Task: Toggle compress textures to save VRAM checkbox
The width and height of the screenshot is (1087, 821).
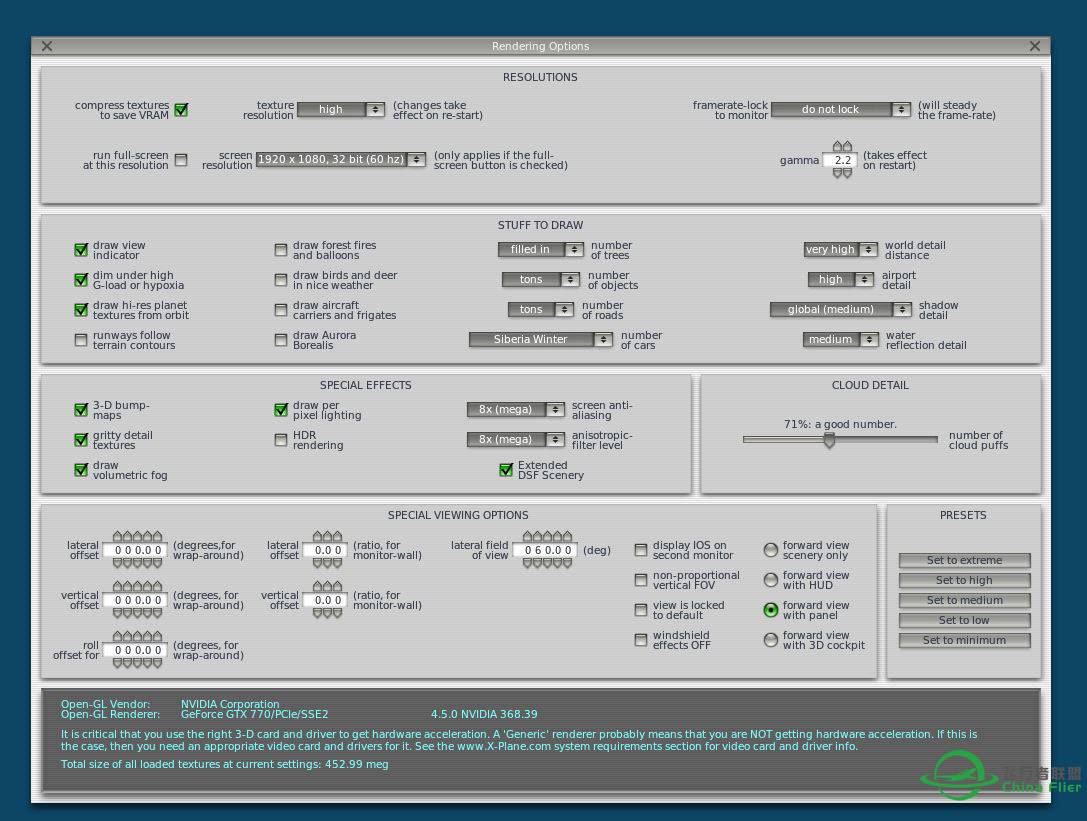Action: point(182,110)
